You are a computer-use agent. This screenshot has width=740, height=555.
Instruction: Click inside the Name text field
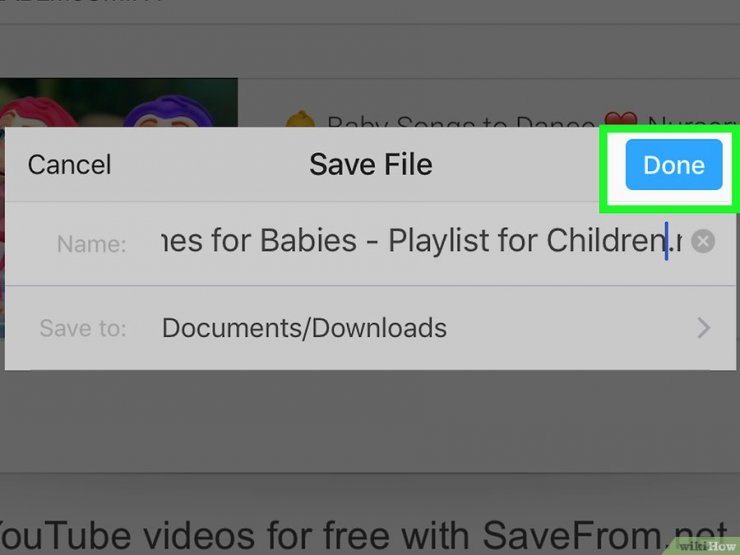tap(421, 242)
